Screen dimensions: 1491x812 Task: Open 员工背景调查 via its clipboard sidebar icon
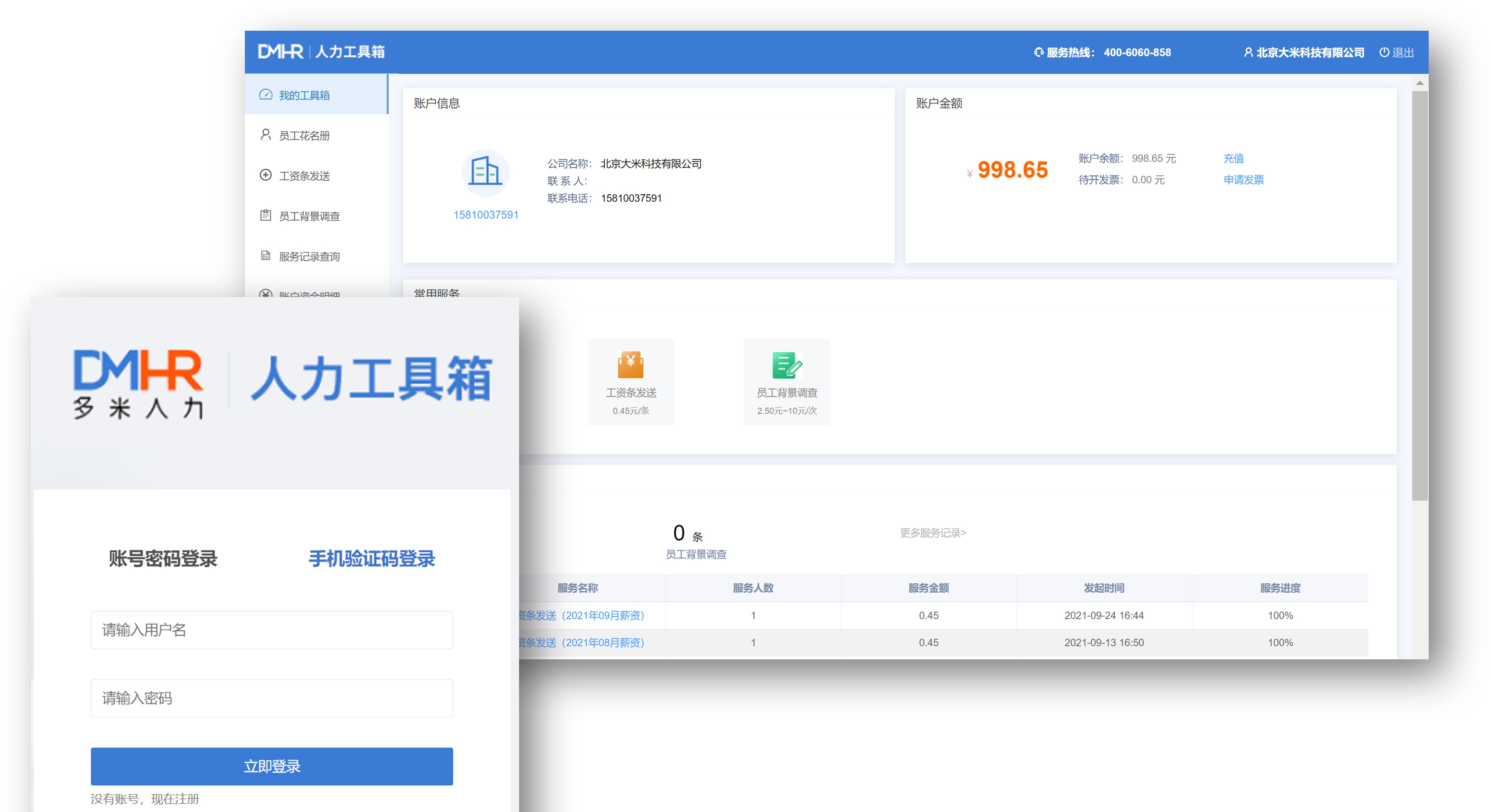click(x=265, y=215)
